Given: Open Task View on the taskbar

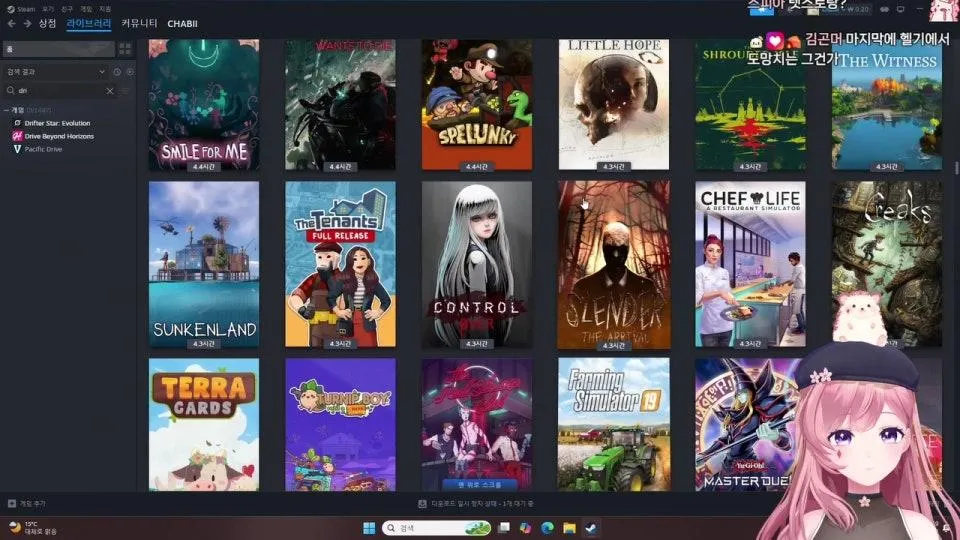Looking at the screenshot, I should coord(503,528).
